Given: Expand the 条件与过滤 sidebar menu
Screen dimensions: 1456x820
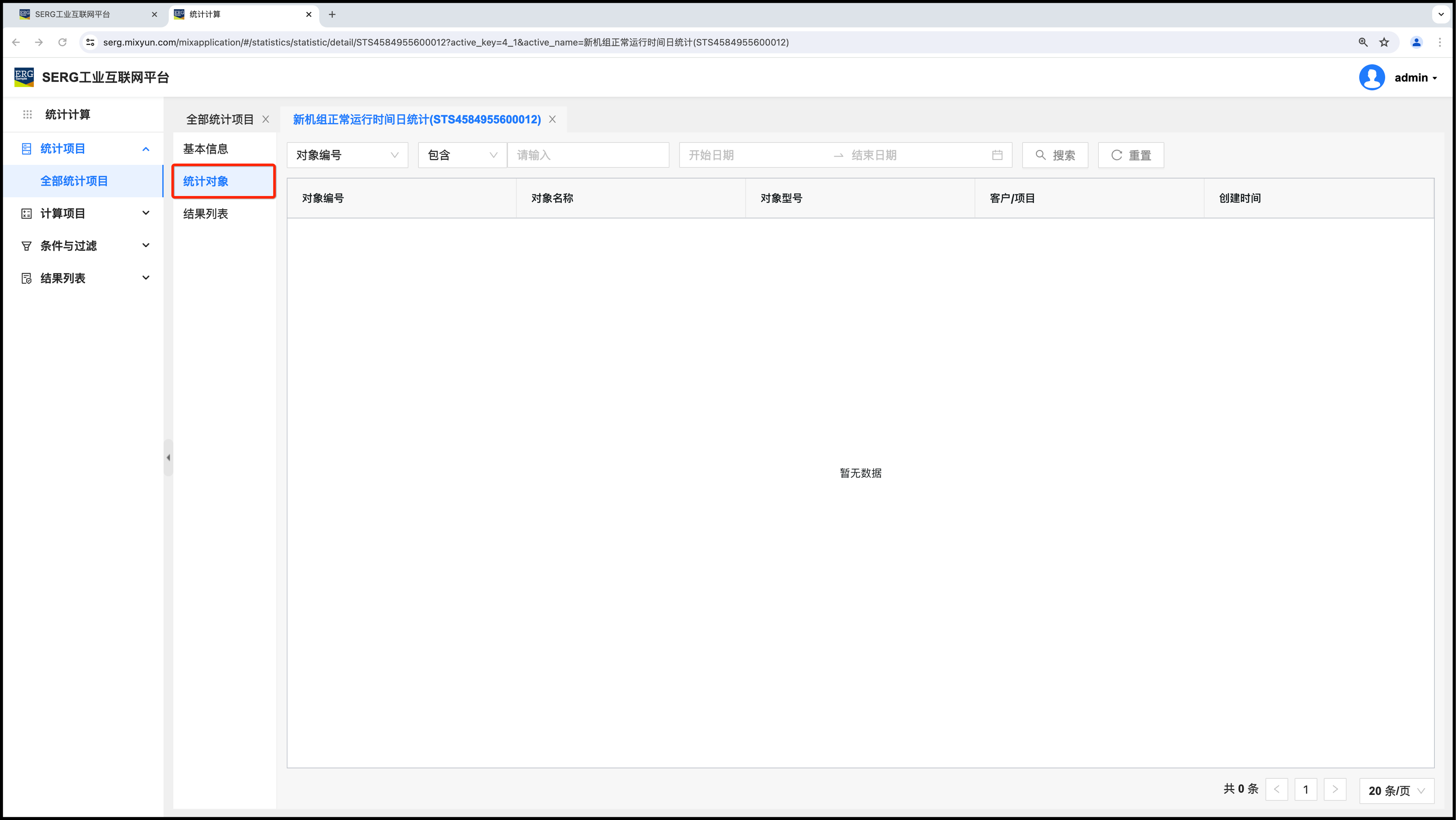Looking at the screenshot, I should click(85, 246).
